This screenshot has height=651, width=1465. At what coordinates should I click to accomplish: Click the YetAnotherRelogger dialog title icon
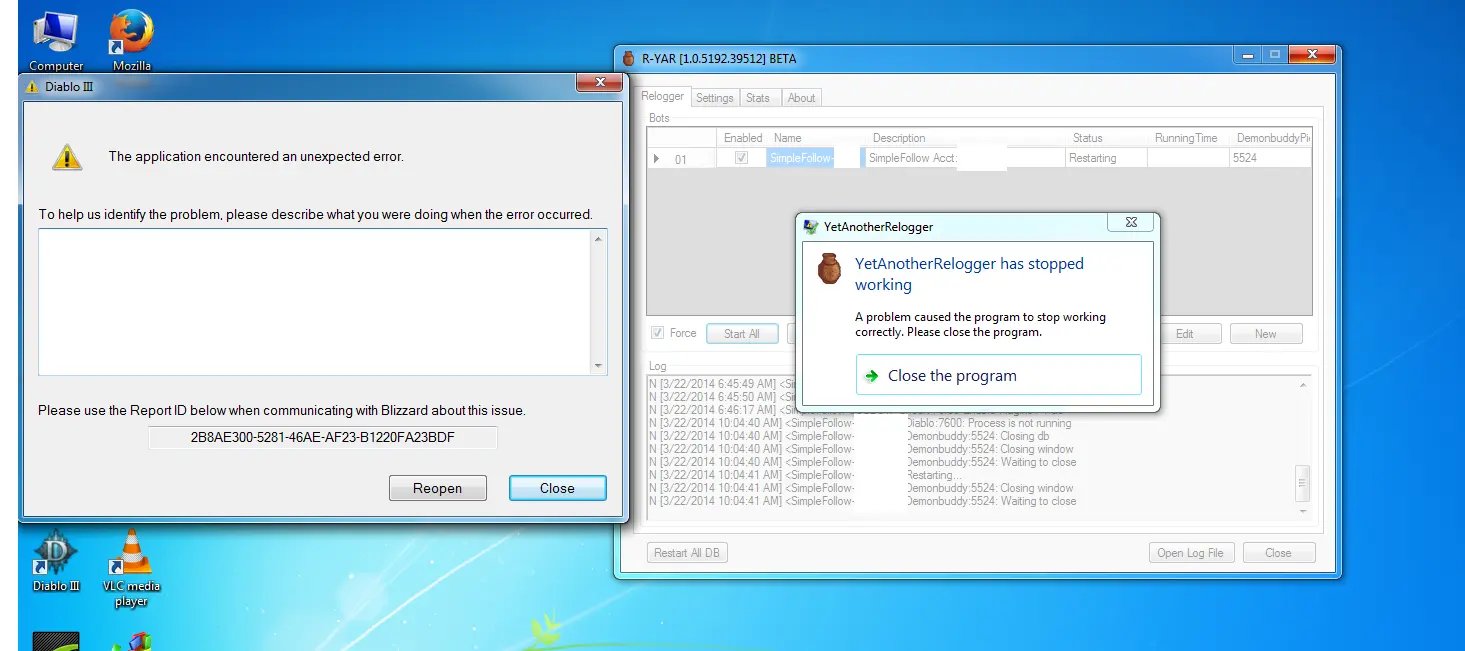point(812,227)
